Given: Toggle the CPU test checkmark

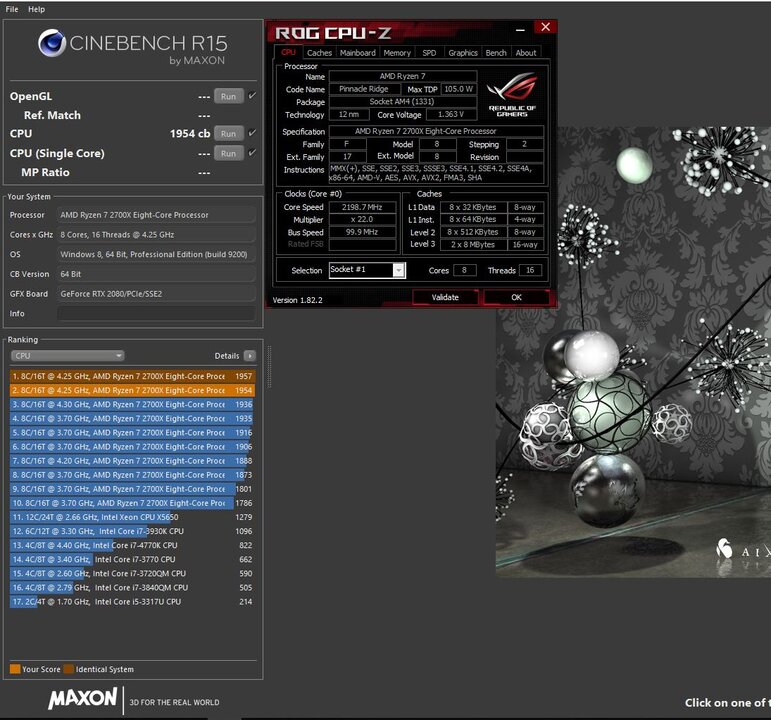Looking at the screenshot, I should [252, 133].
